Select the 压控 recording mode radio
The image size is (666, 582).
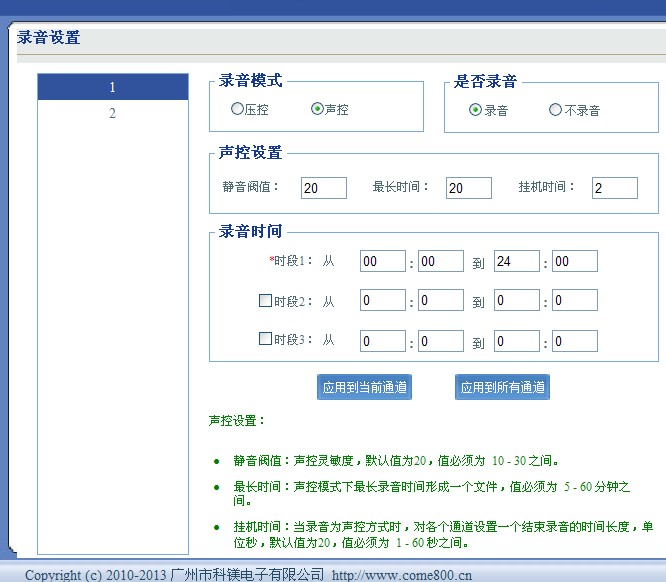point(237,109)
